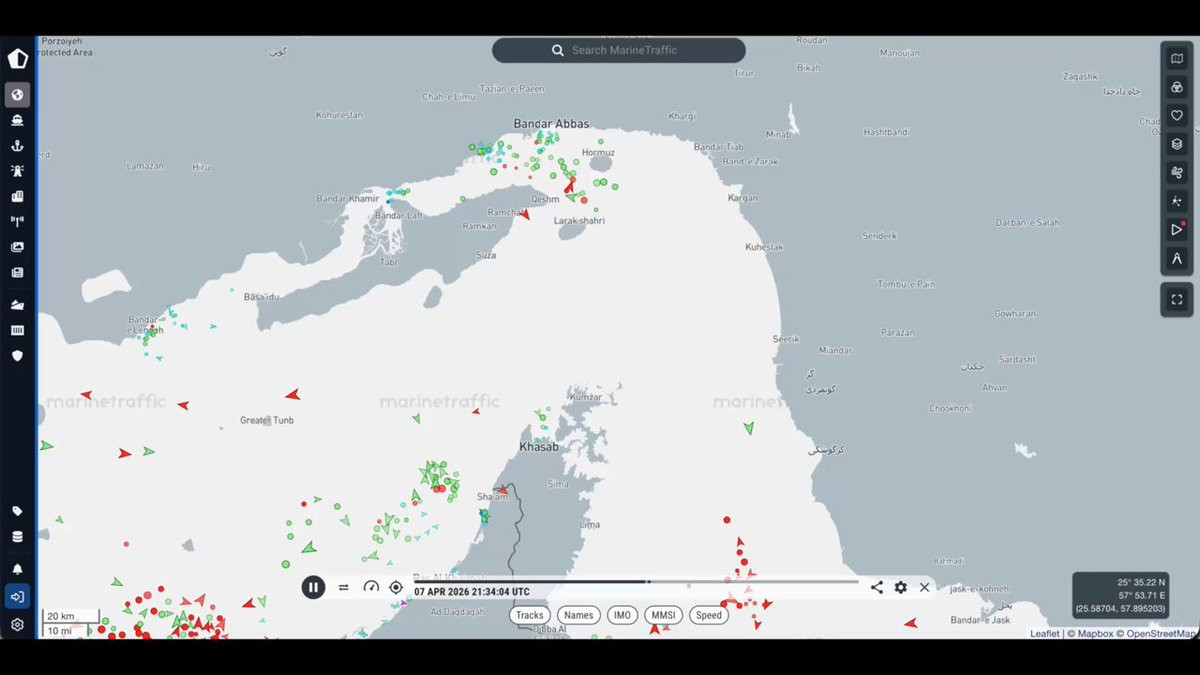Select the distance measure compass tool
Screen dimensions: 1200x675
(x=1177, y=258)
